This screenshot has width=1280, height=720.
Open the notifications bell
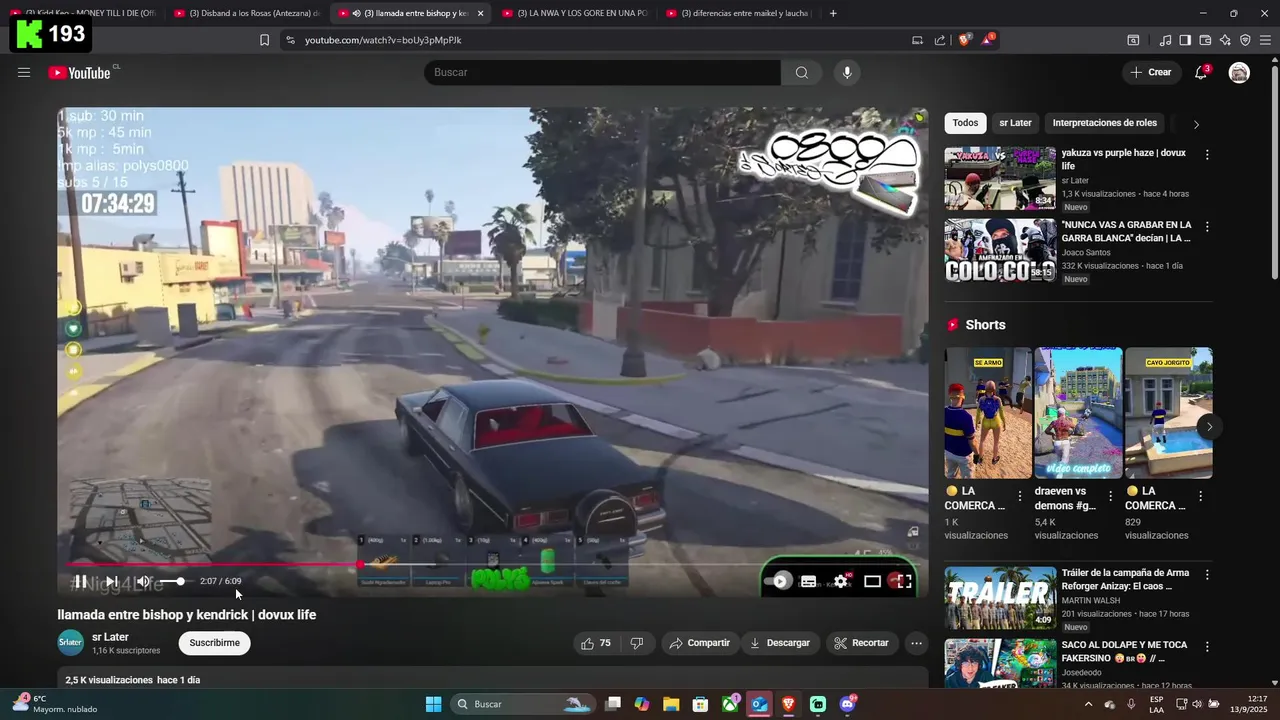tap(1201, 72)
